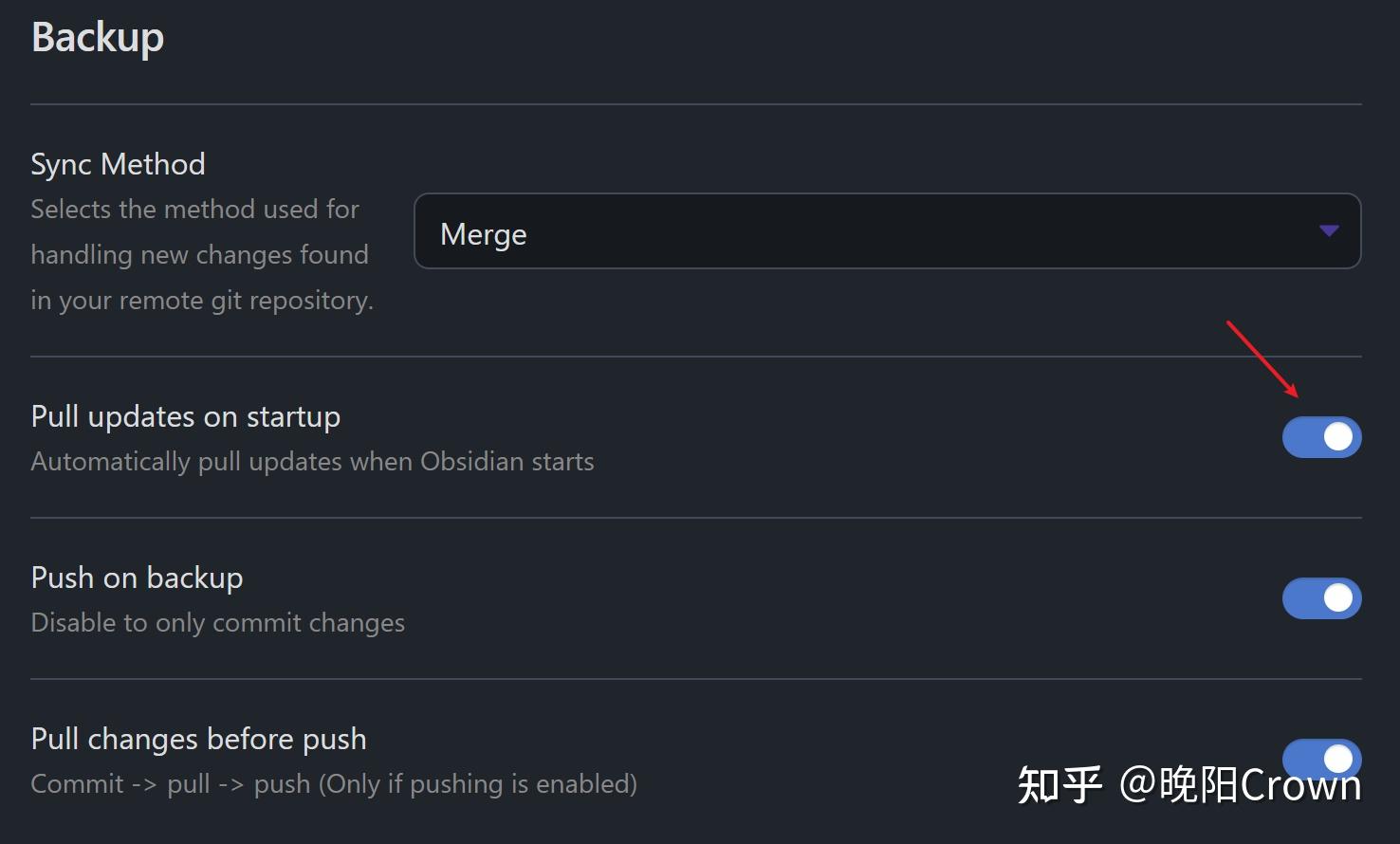The image size is (1400, 844).
Task: Toggle Pull changes before push off
Action: [1321, 759]
